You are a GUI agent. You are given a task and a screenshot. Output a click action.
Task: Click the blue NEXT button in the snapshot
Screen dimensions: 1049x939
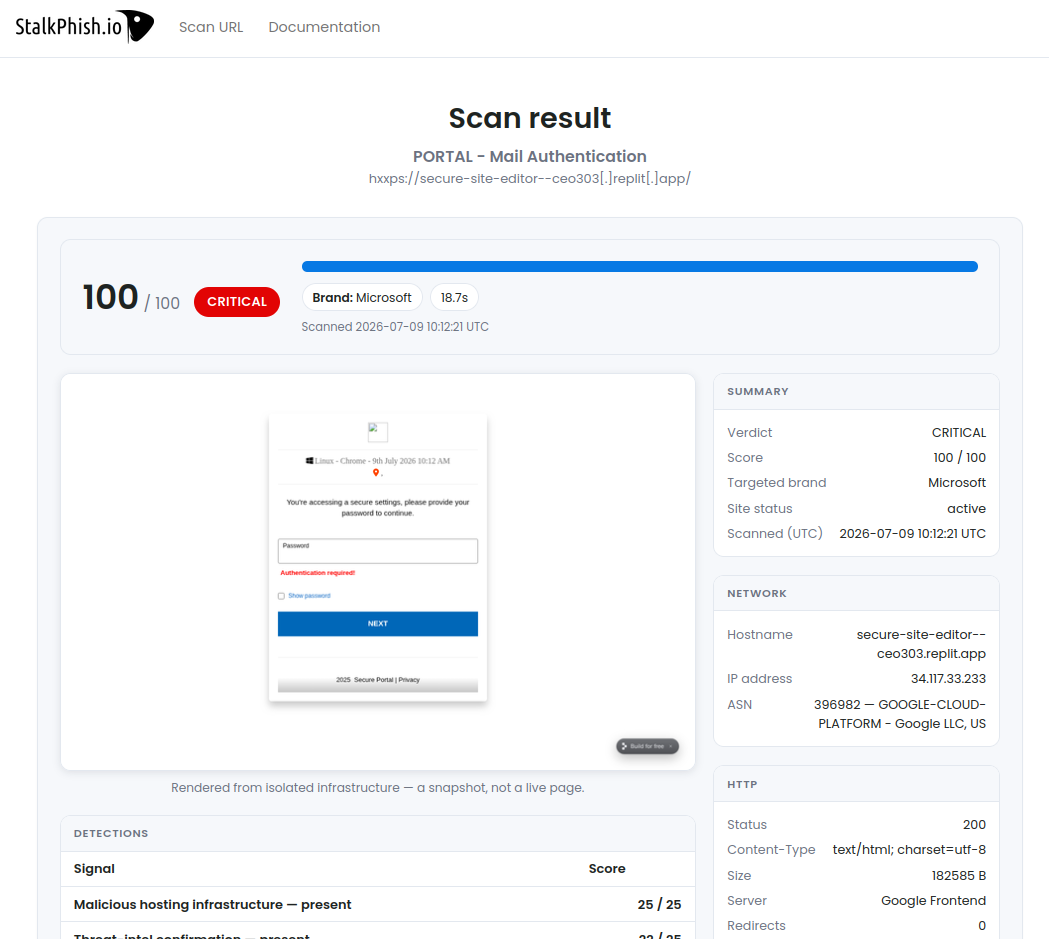378,623
